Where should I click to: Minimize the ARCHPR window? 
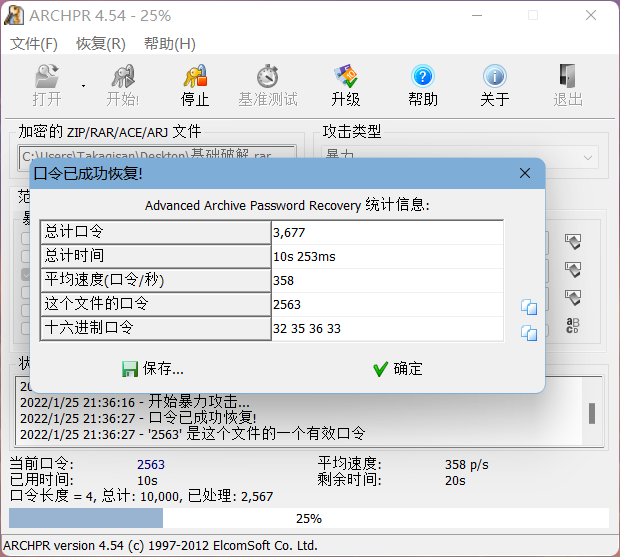pyautogui.click(x=477, y=15)
